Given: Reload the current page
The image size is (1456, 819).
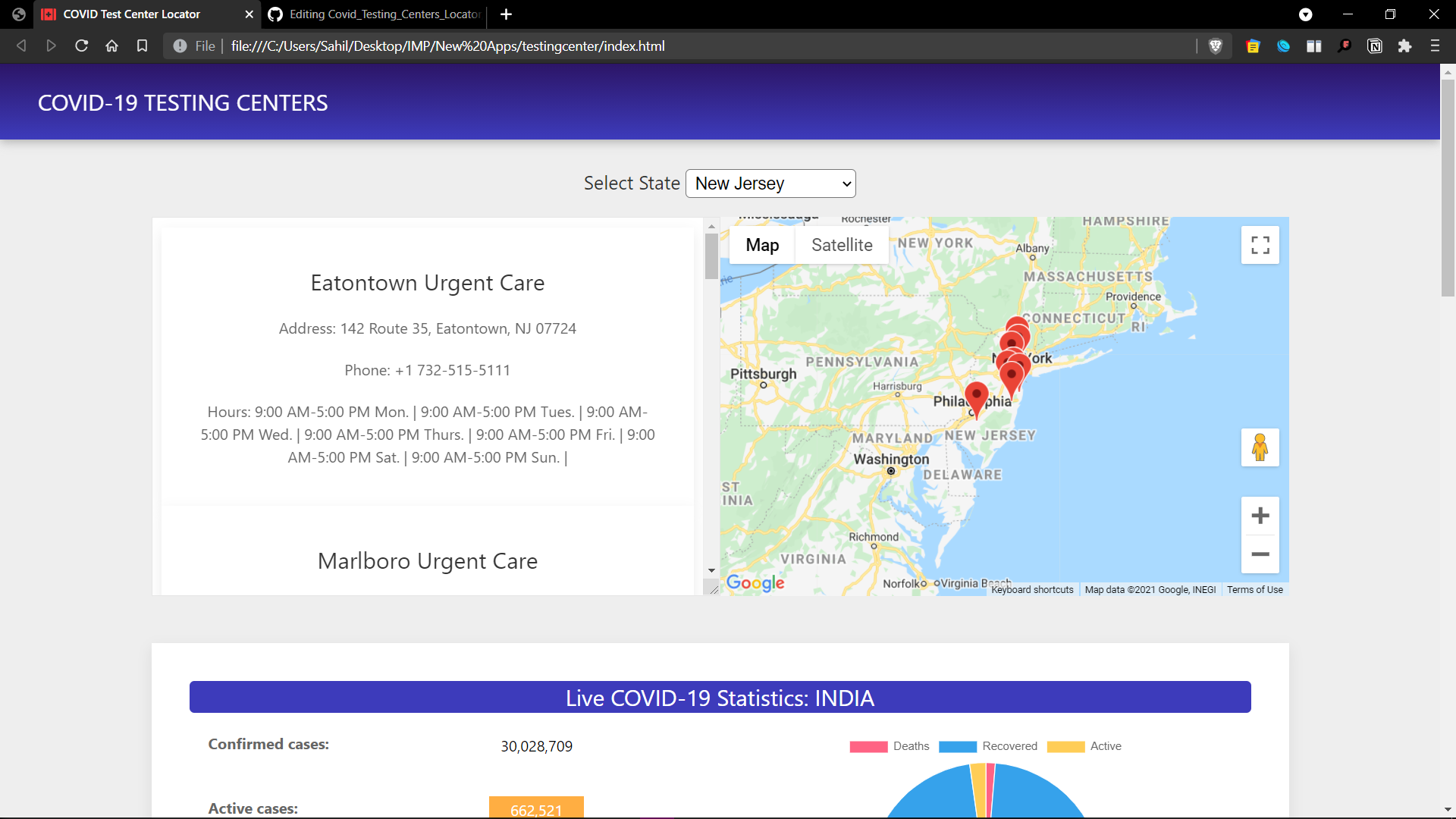Looking at the screenshot, I should 81,46.
